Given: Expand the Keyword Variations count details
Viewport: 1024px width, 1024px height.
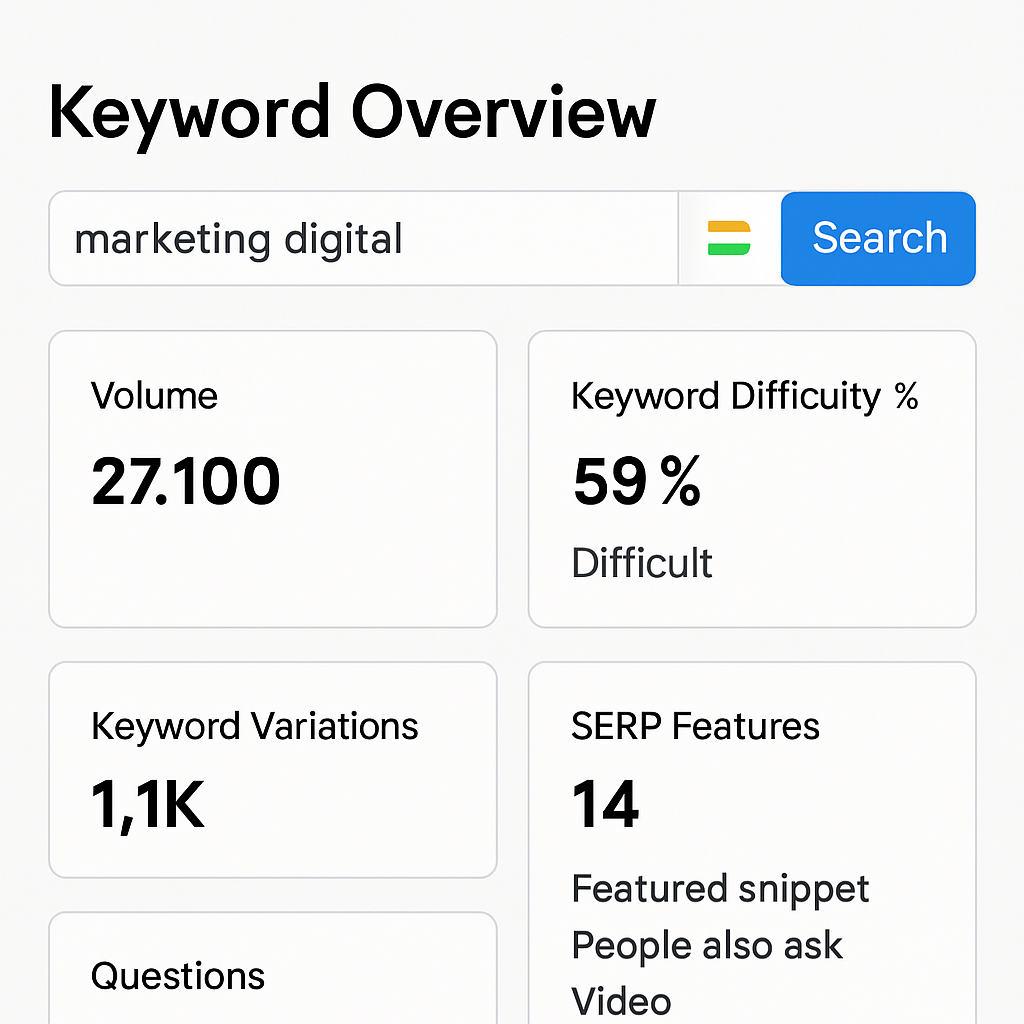Looking at the screenshot, I should click(x=255, y=726).
